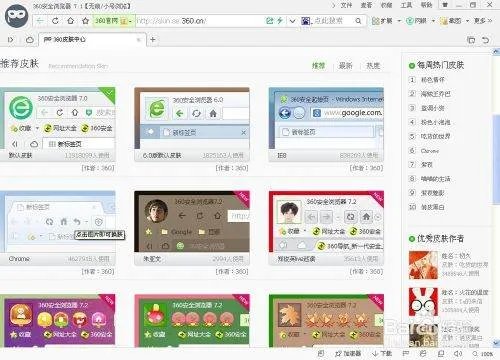The image size is (500, 360).
Task: Click the skin shirt icon in title bar
Action: pyautogui.click(x=445, y=5)
